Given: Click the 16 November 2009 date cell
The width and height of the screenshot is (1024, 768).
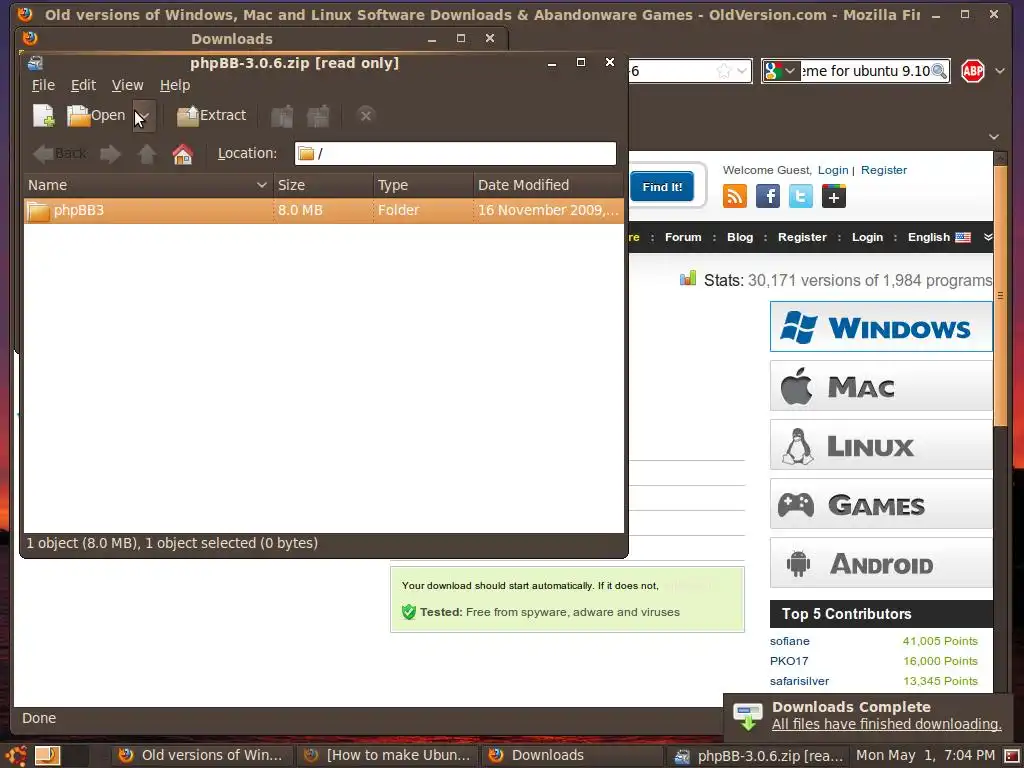Looking at the screenshot, I should coord(548,210).
